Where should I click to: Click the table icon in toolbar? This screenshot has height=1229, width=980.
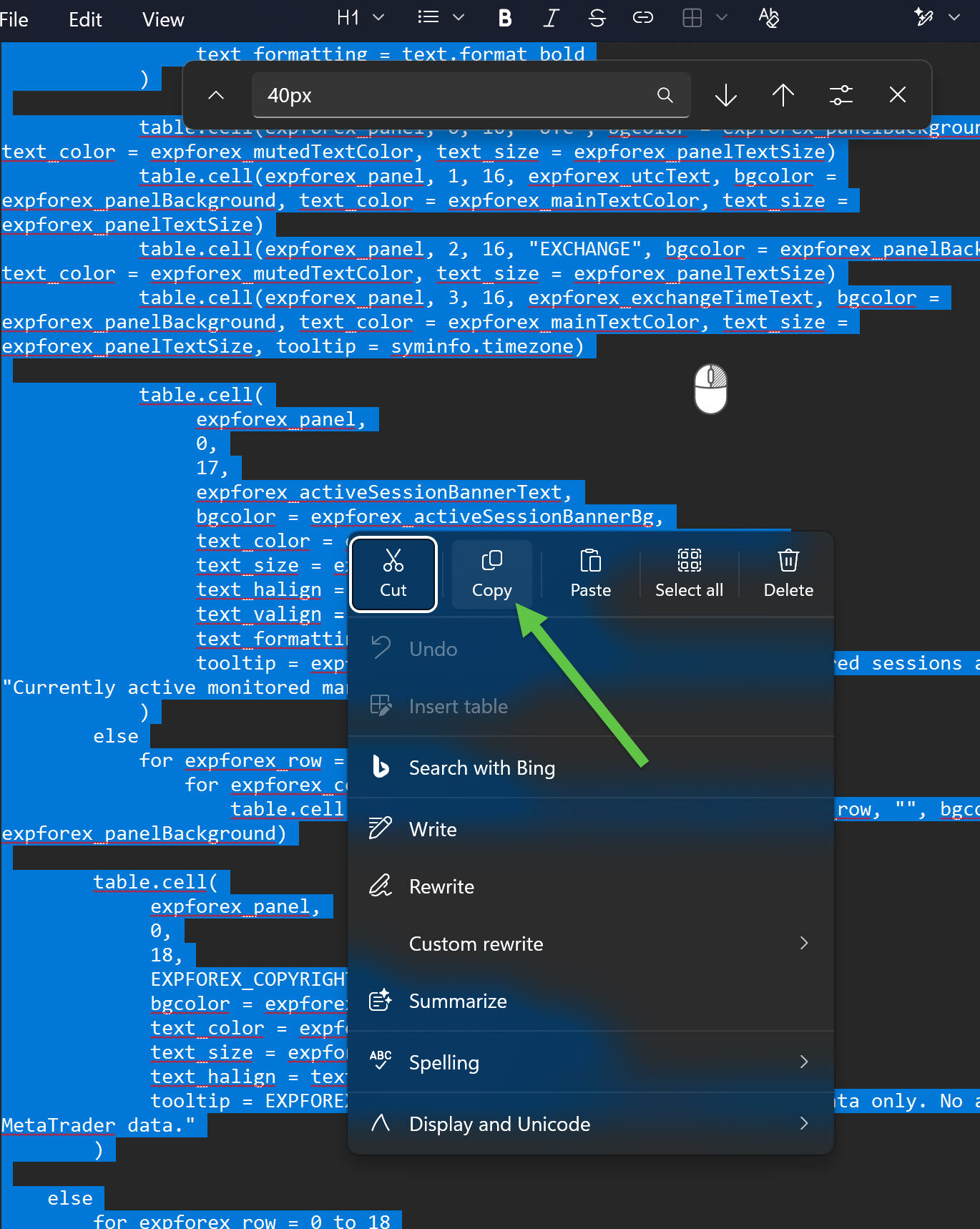point(692,19)
